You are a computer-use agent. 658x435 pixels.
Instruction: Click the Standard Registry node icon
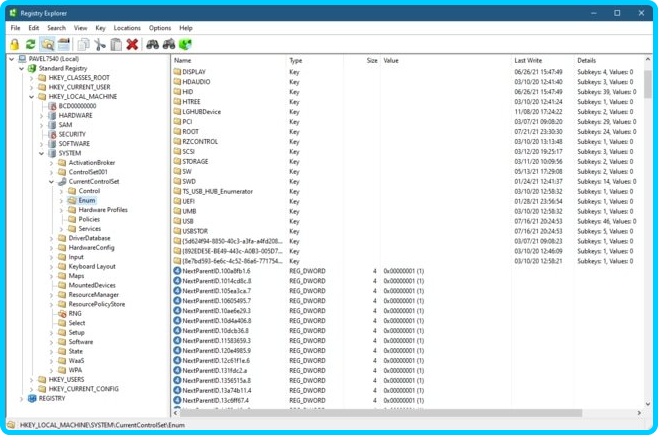coord(32,68)
